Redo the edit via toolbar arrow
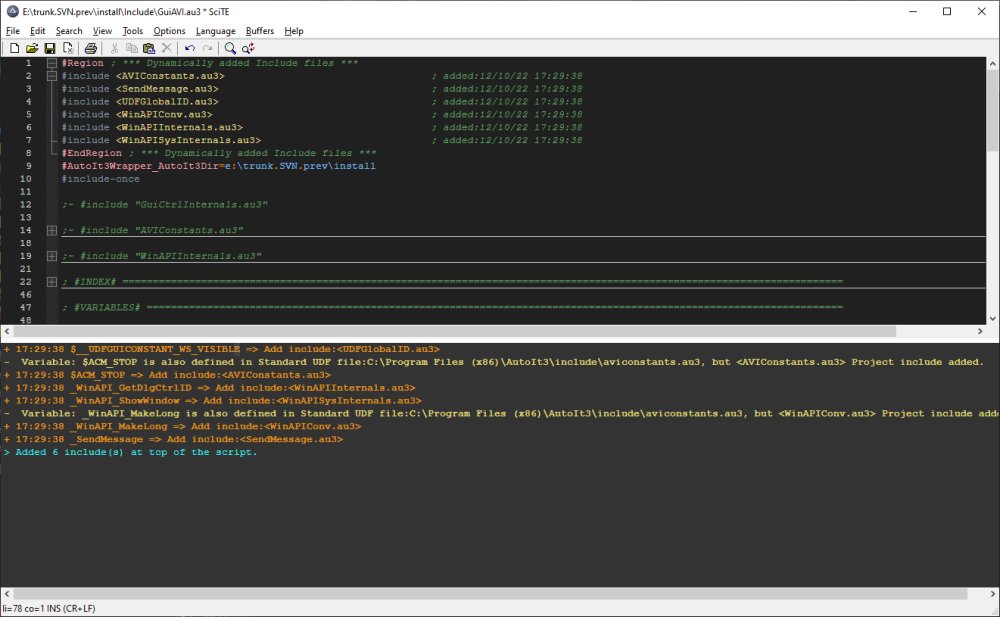This screenshot has width=1000, height=617. point(207,48)
